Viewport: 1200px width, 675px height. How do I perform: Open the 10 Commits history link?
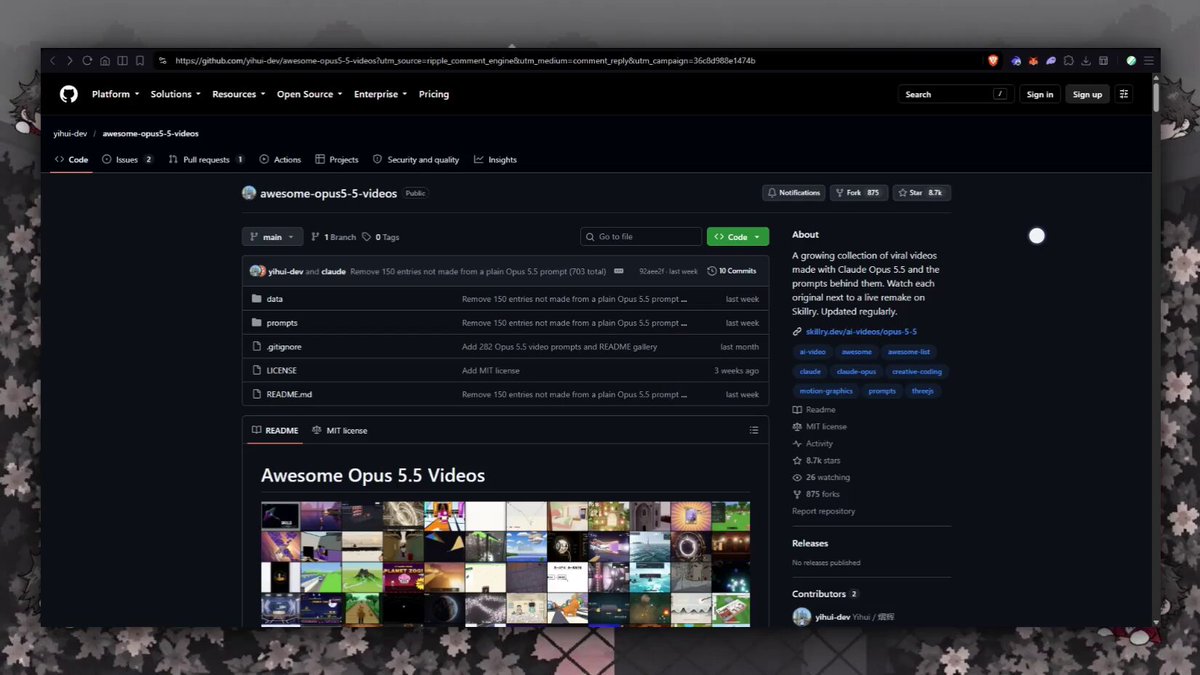(731, 271)
